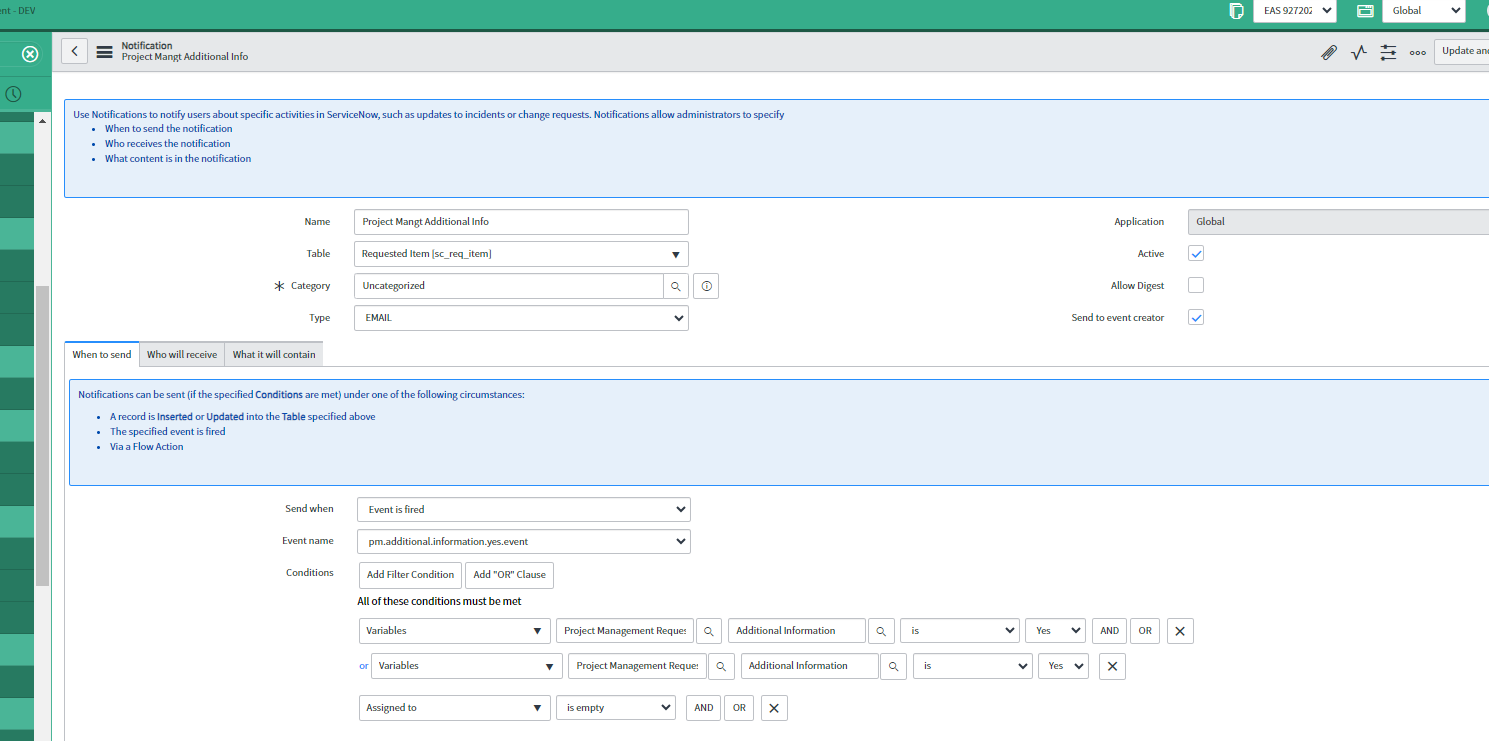Switch to When to send tab
1489x741 pixels.
click(x=102, y=355)
